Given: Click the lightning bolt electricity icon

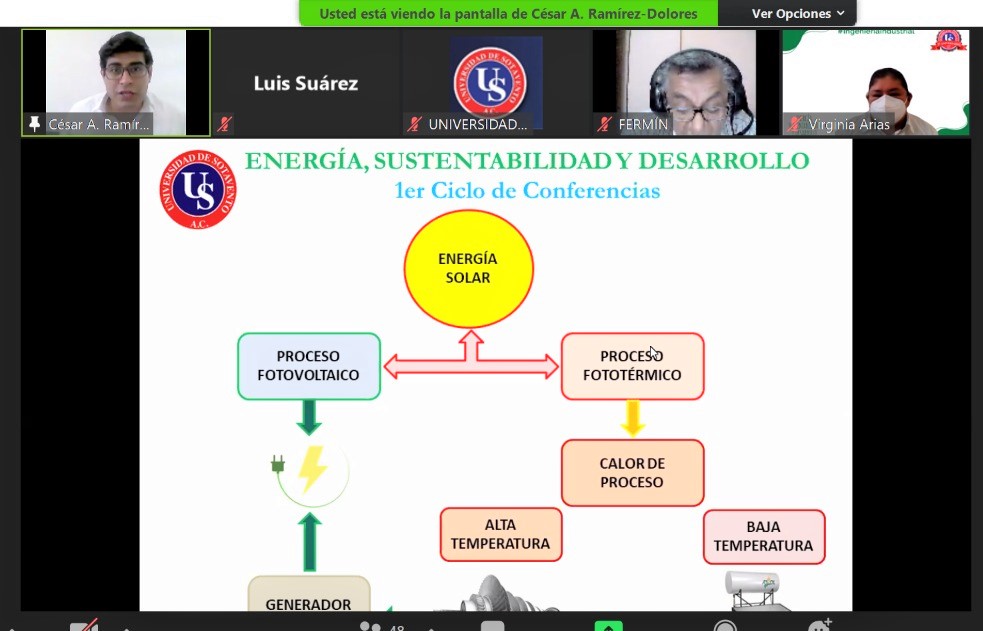Looking at the screenshot, I should [x=312, y=469].
